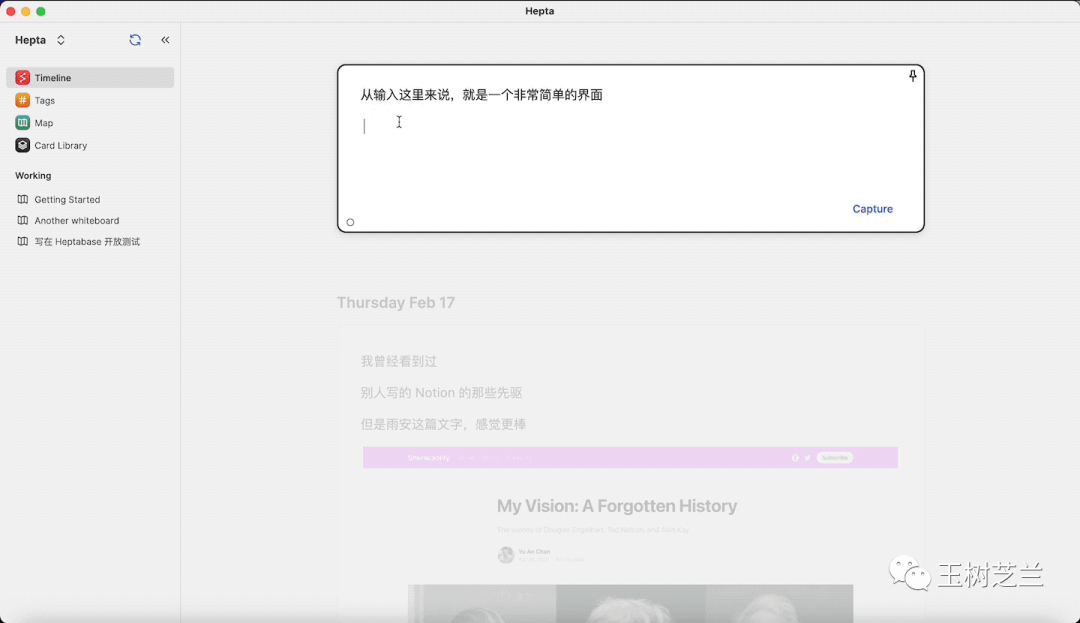Click the sync refresh icon
This screenshot has width=1080, height=623.
pyautogui.click(x=135, y=40)
